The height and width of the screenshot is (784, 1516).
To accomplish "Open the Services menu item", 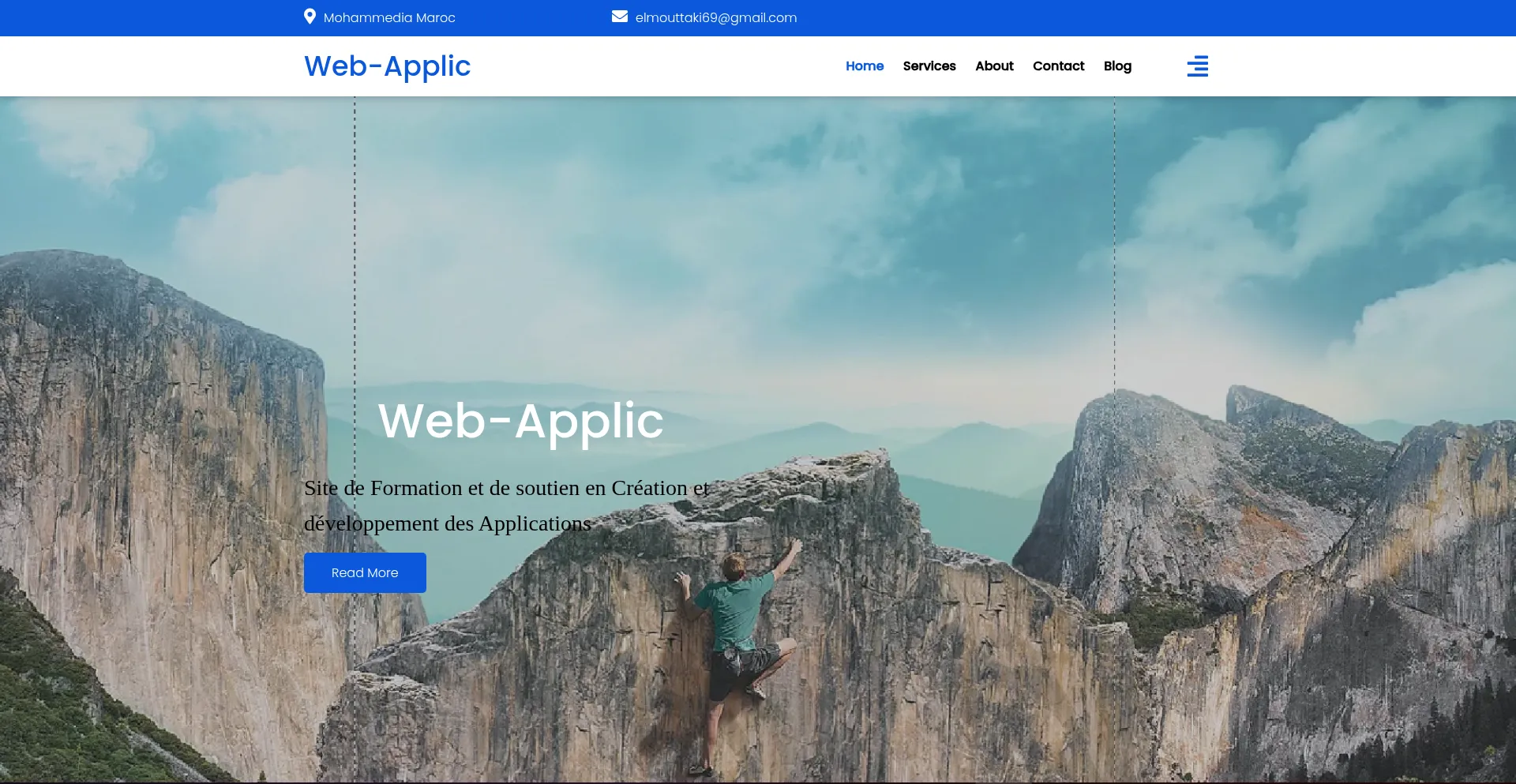I will tap(929, 66).
